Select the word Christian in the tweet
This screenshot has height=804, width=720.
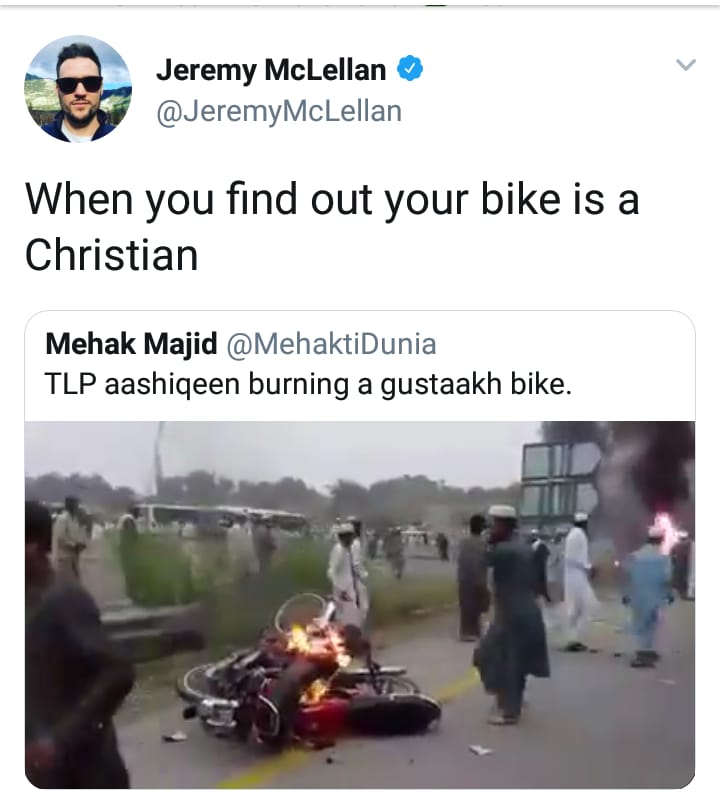pyautogui.click(x=111, y=255)
